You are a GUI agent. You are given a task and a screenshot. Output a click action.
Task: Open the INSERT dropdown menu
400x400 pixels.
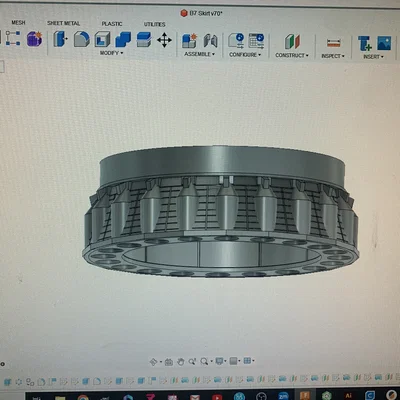373,57
